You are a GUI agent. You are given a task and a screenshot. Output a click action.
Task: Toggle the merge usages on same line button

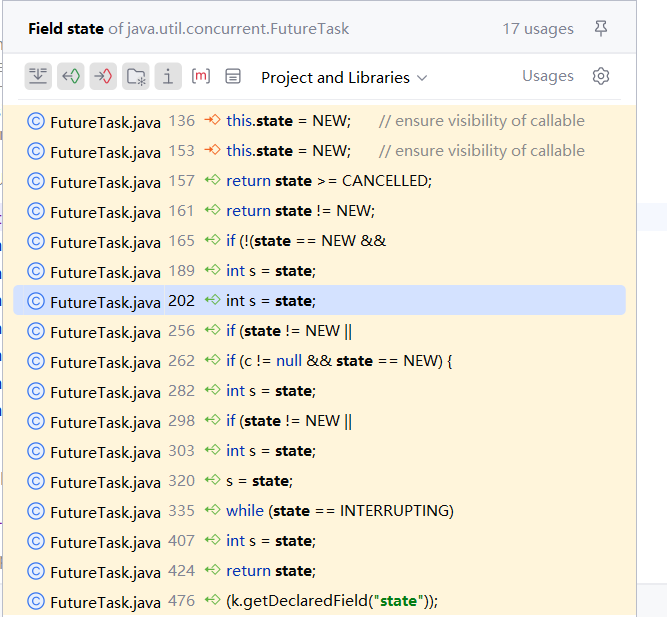click(x=38, y=76)
